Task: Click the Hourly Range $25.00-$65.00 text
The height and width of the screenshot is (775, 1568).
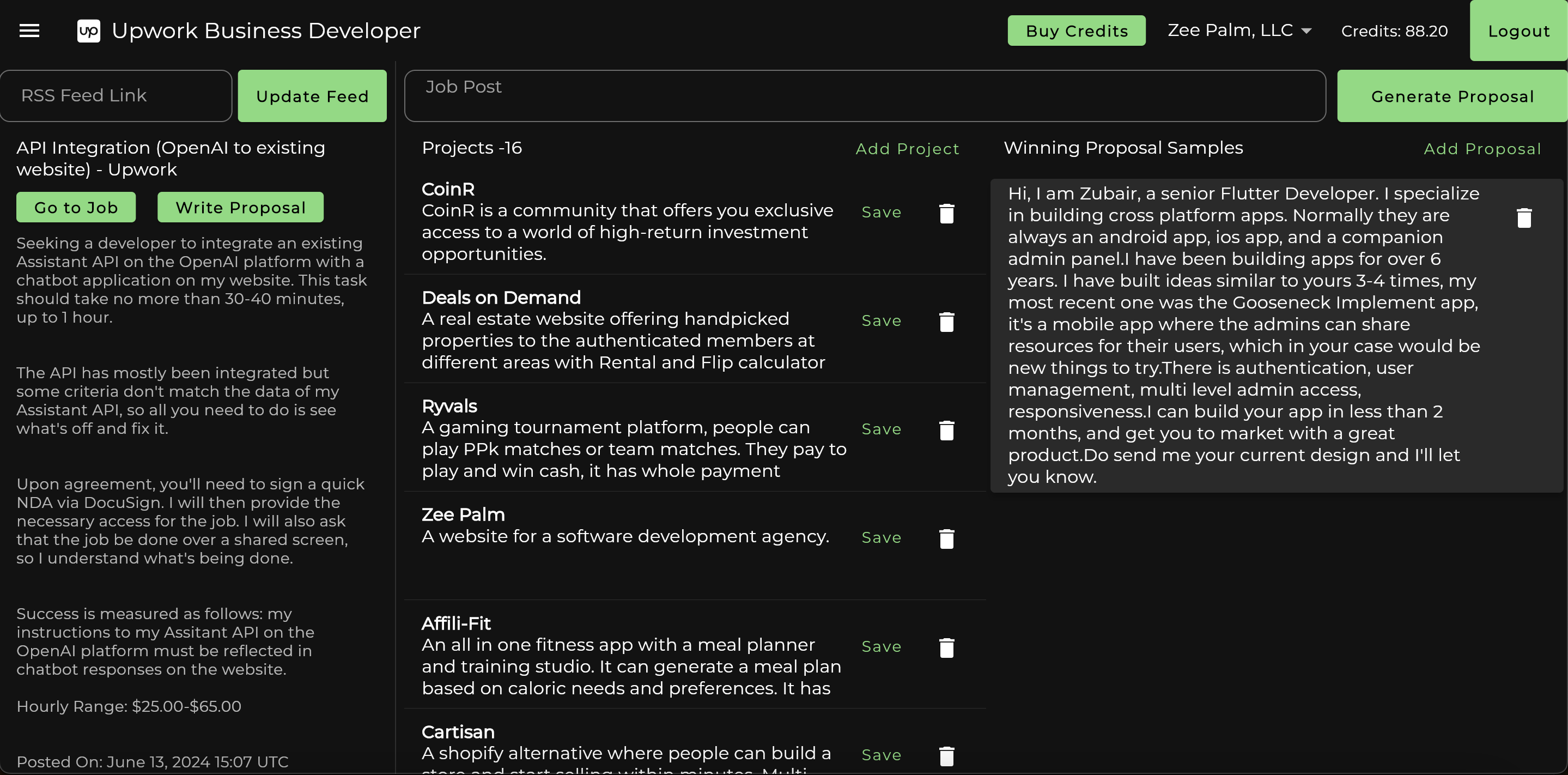Action: point(129,706)
